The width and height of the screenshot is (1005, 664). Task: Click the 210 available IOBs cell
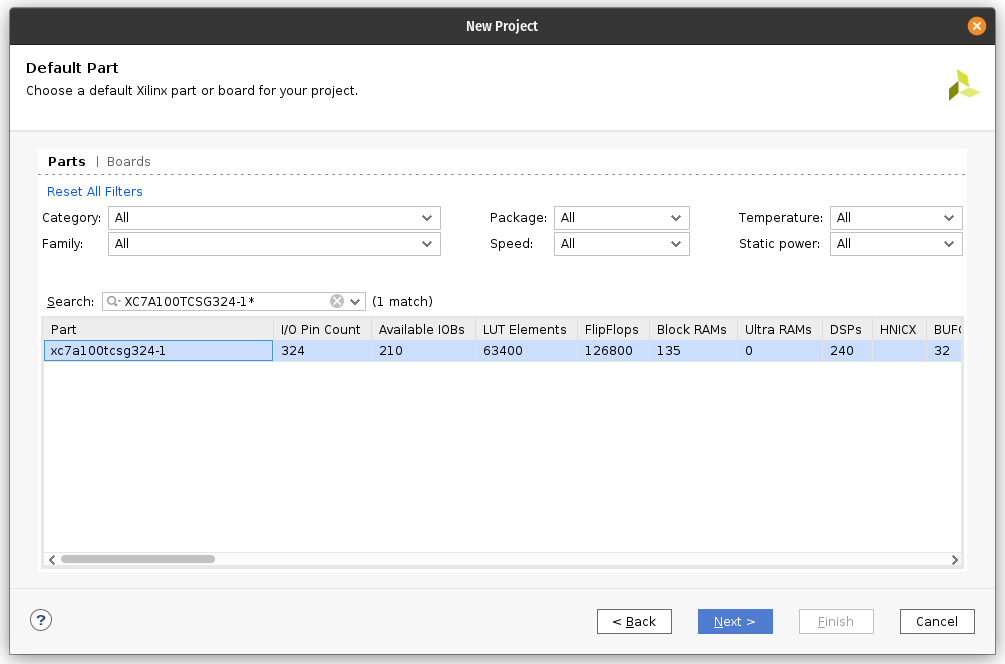tap(423, 351)
